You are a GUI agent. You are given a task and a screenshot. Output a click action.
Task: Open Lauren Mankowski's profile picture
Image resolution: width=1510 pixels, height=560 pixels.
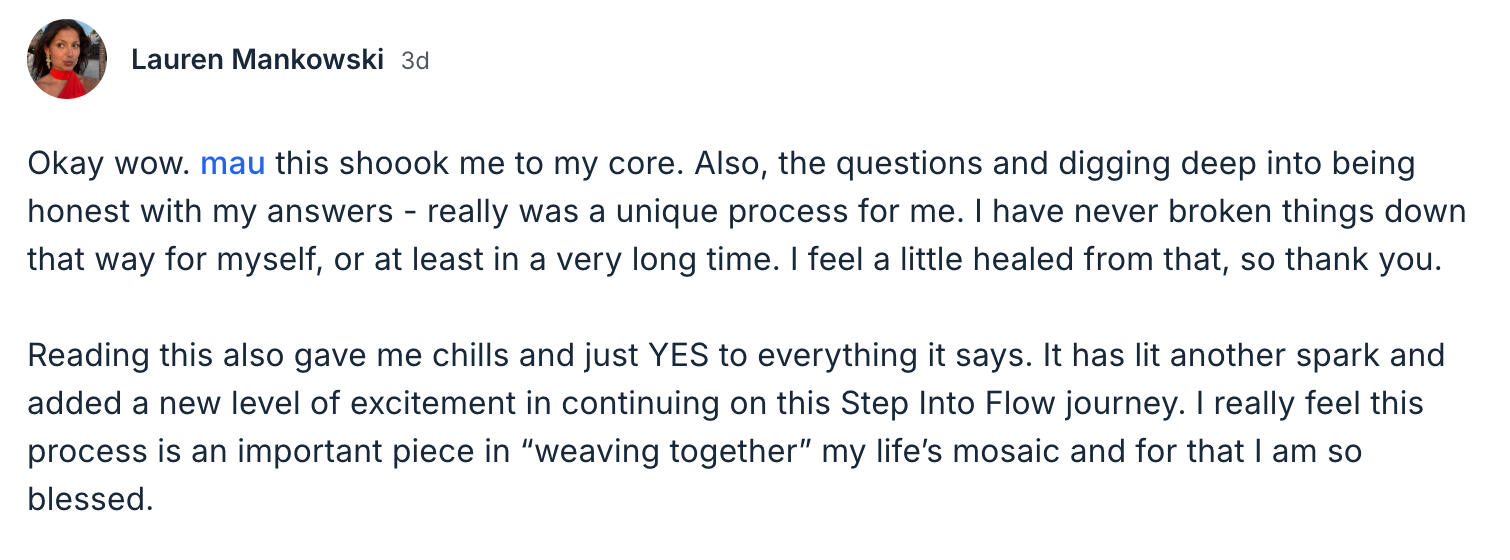(67, 59)
